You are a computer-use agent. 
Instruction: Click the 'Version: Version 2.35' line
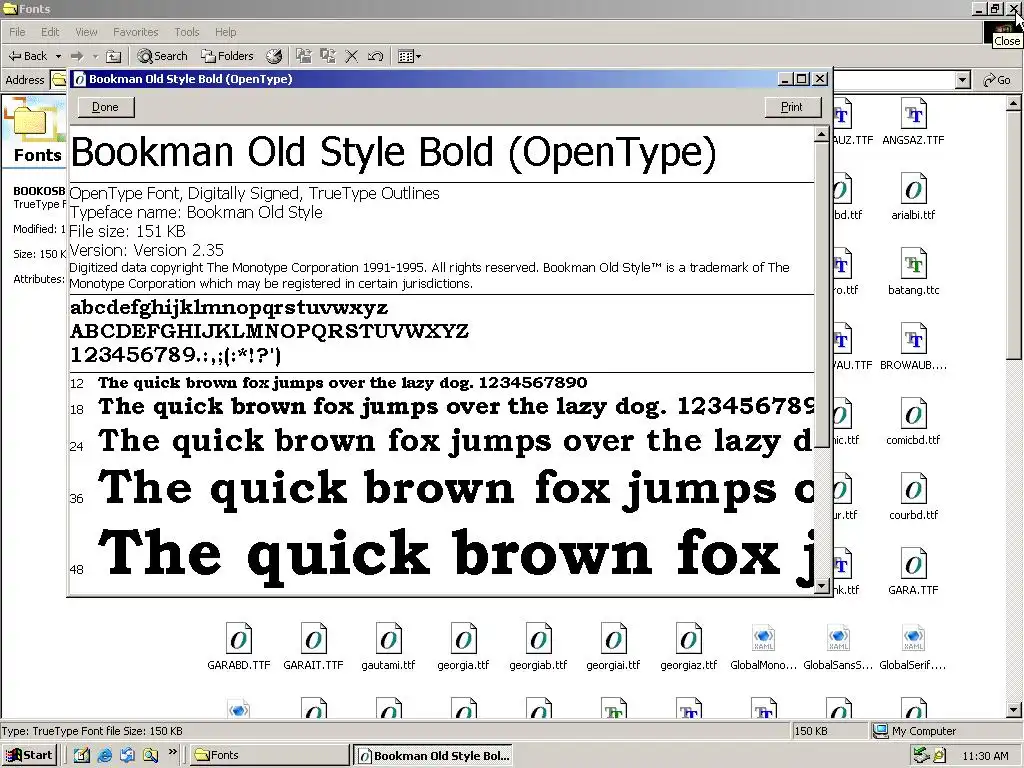pyautogui.click(x=146, y=250)
